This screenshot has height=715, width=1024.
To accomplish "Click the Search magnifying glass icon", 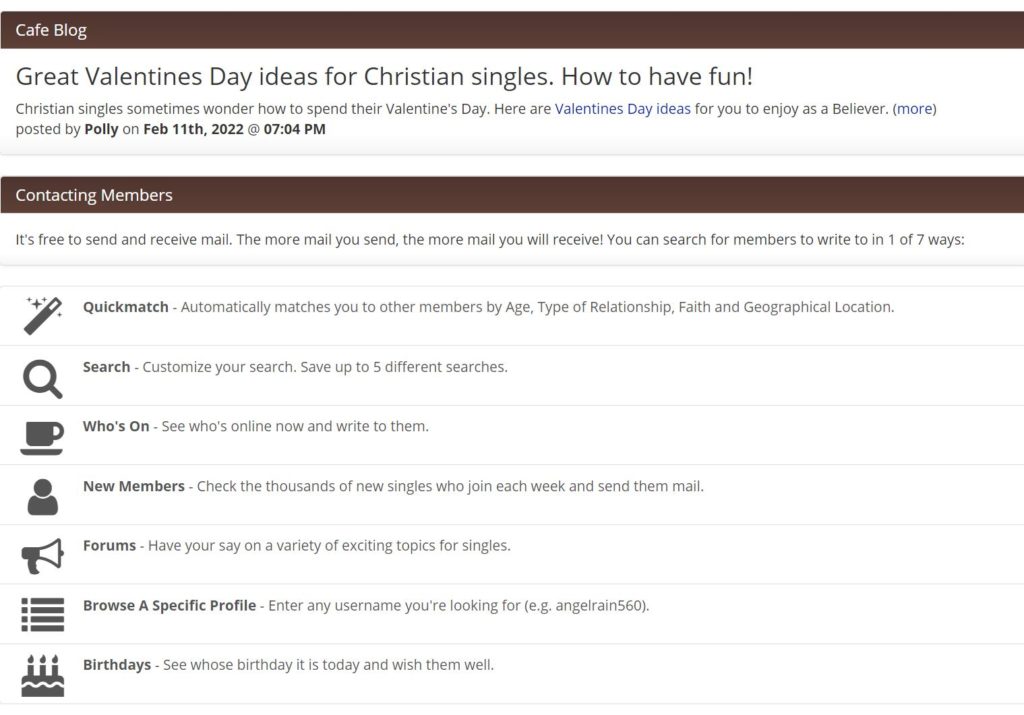I will pos(43,379).
